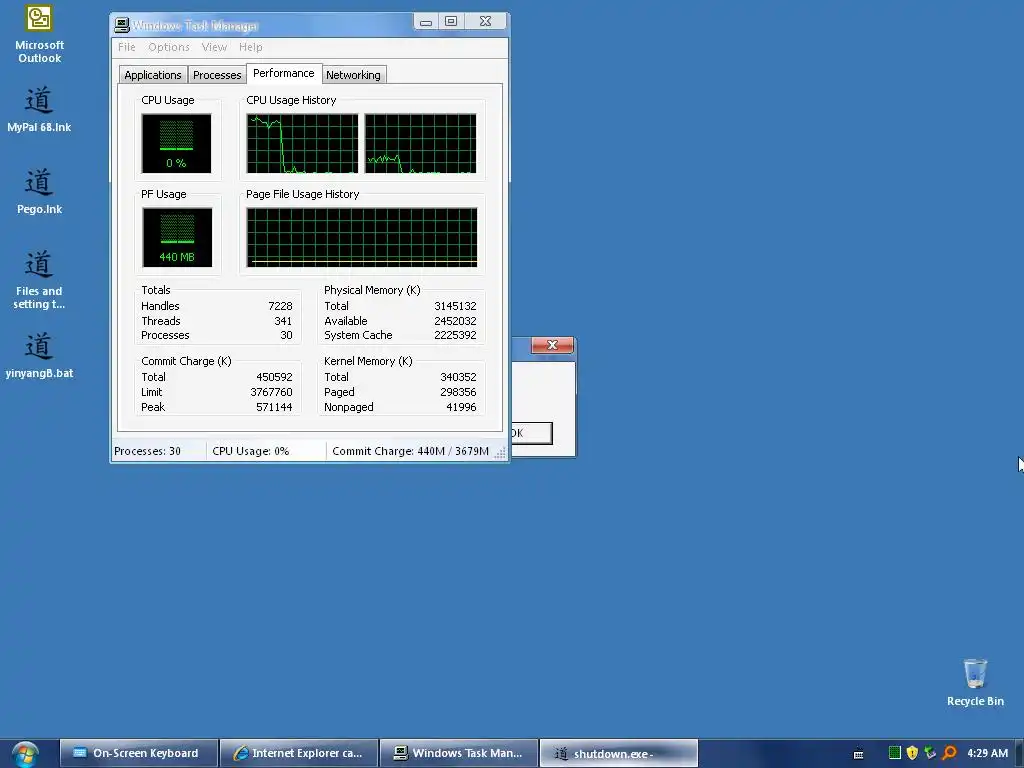Click shutdown.exe taskbar button

[618, 753]
